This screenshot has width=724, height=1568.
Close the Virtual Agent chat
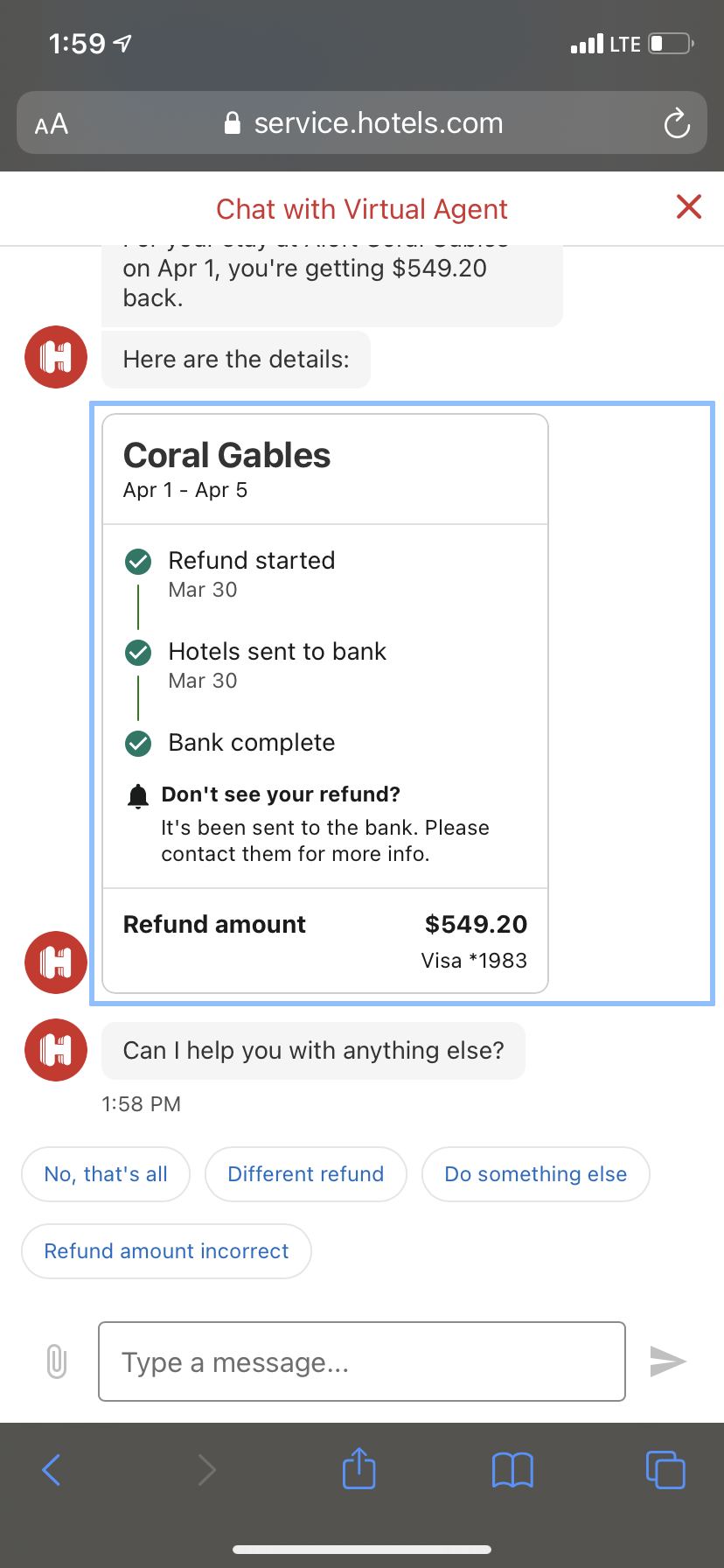click(x=689, y=207)
